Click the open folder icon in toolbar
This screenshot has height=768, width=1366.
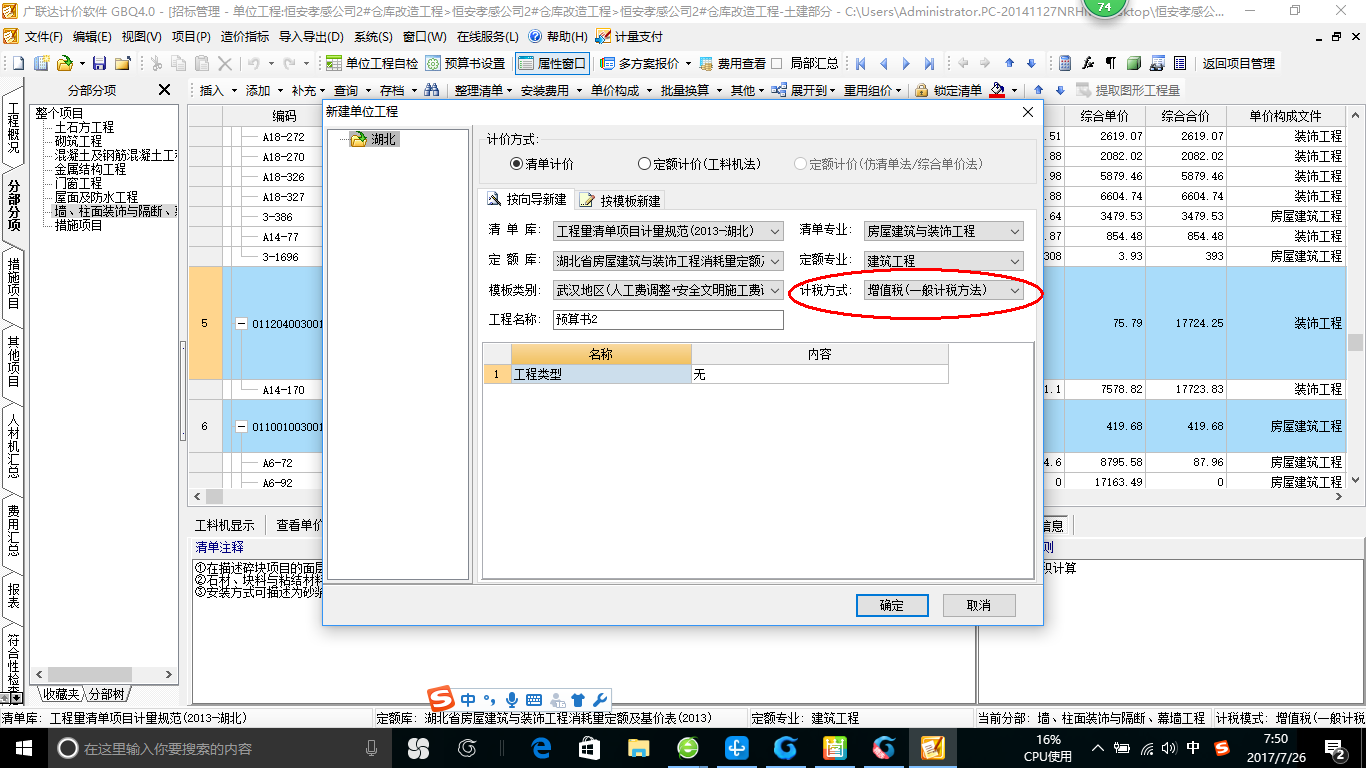[64, 63]
